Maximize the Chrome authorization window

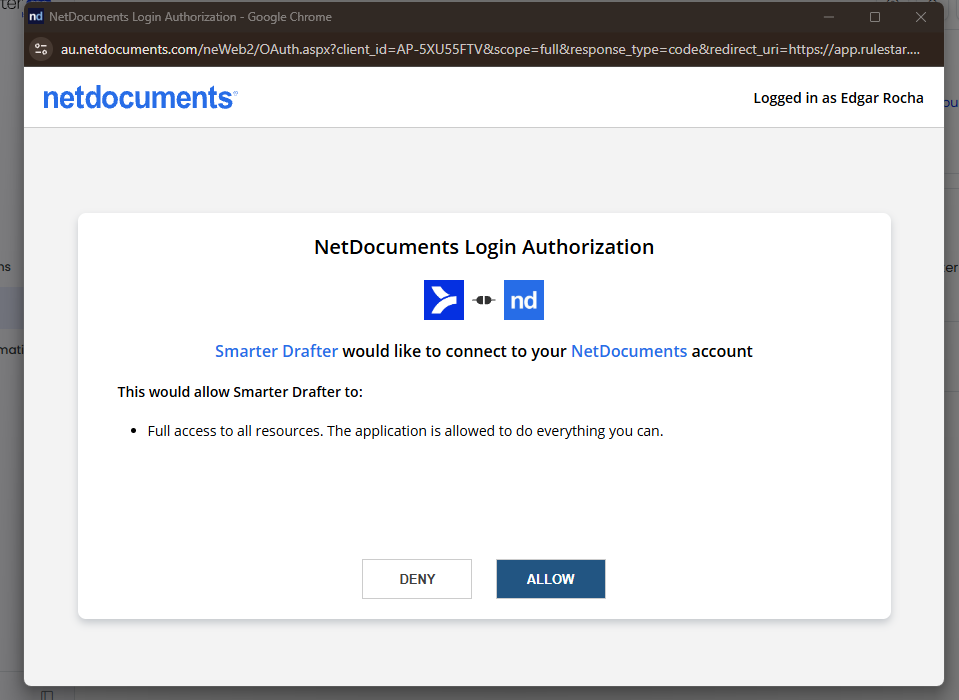pyautogui.click(x=875, y=17)
